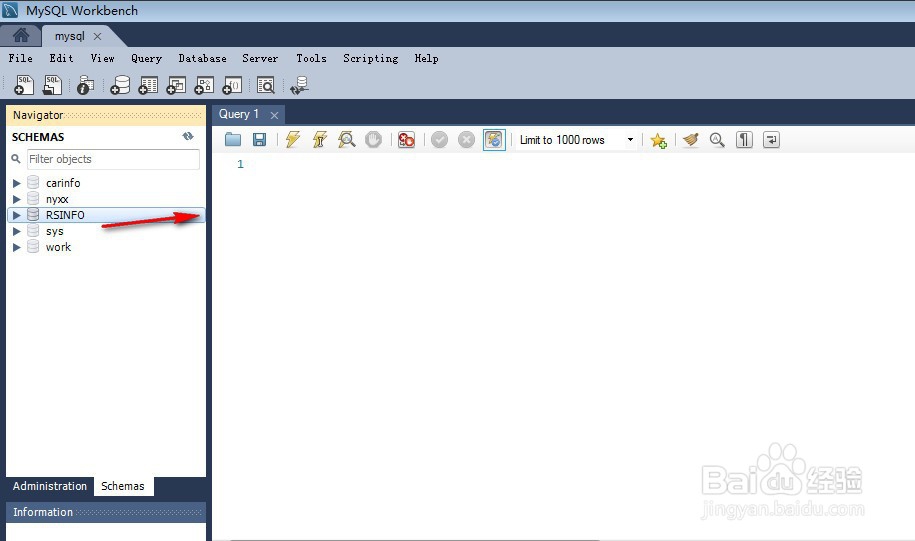The image size is (915, 541).
Task: Create a new stored procedure icon
Action: point(204,85)
